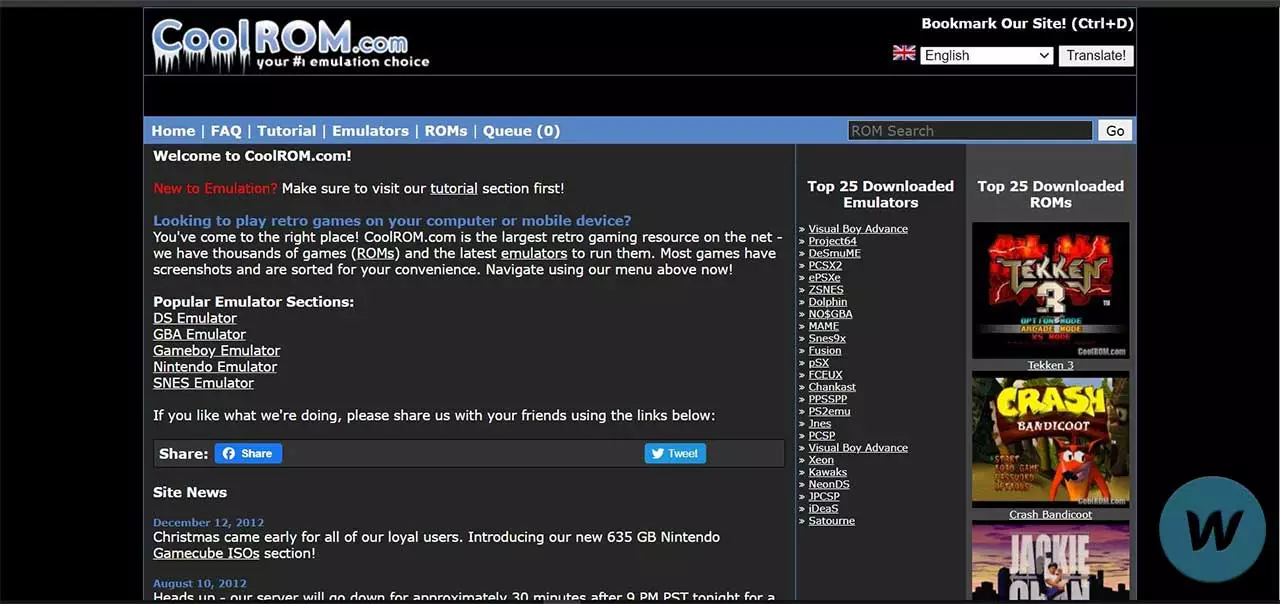Open PS2emu emulator link
The height and width of the screenshot is (604, 1280).
(828, 411)
